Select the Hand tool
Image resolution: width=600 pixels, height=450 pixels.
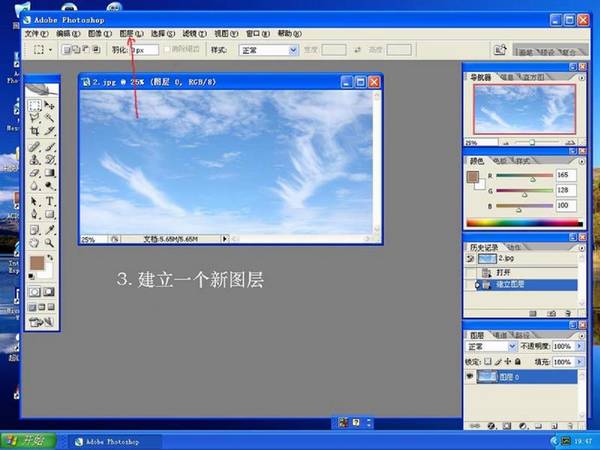[x=35, y=243]
